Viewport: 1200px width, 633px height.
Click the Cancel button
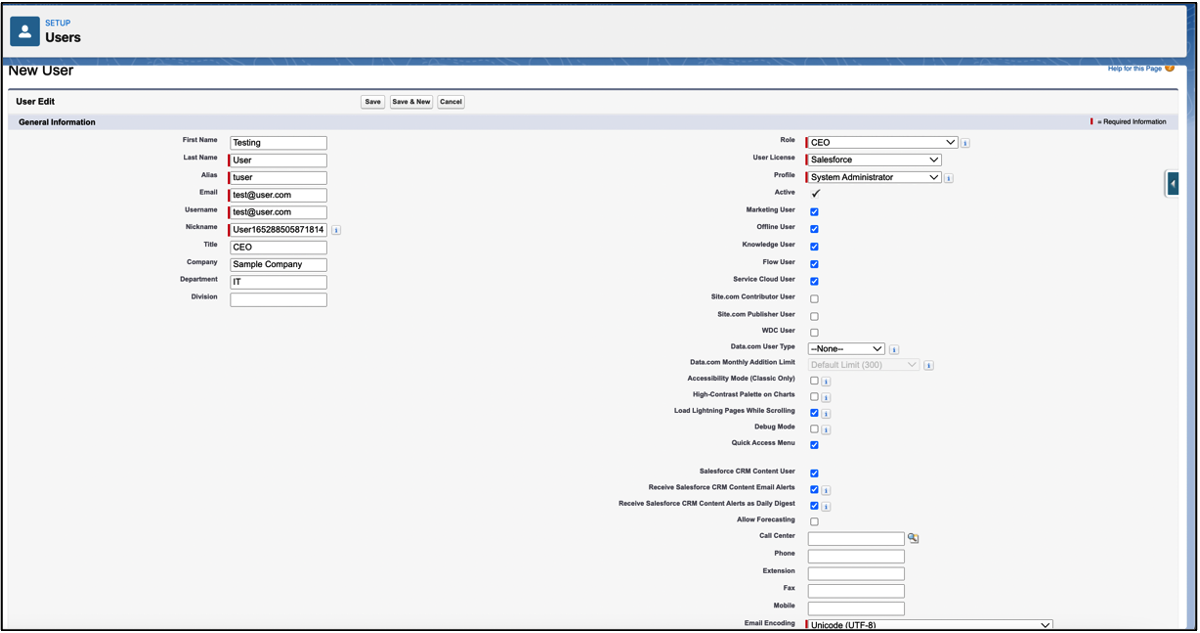pyautogui.click(x=451, y=102)
